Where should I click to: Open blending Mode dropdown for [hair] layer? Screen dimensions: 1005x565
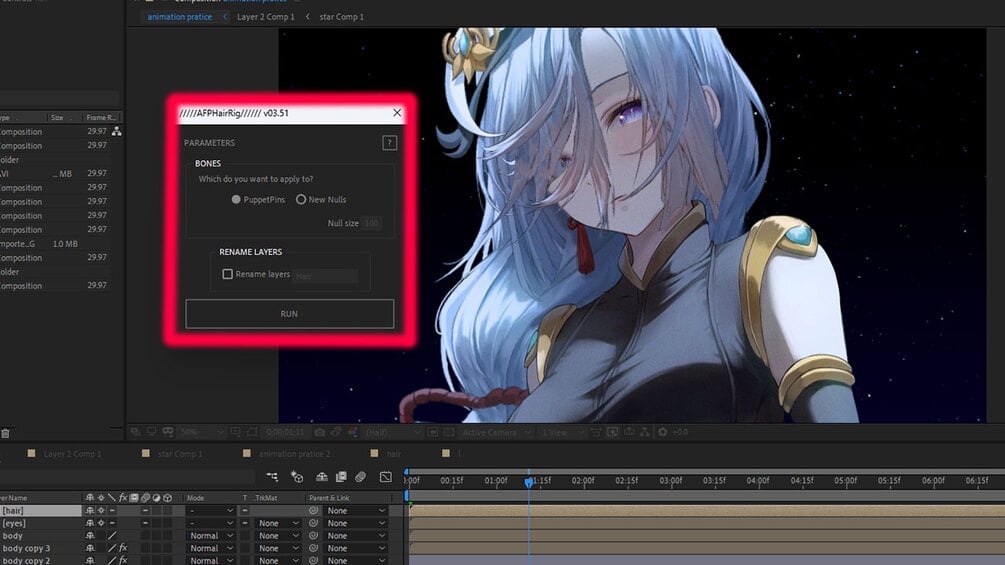tap(211, 511)
